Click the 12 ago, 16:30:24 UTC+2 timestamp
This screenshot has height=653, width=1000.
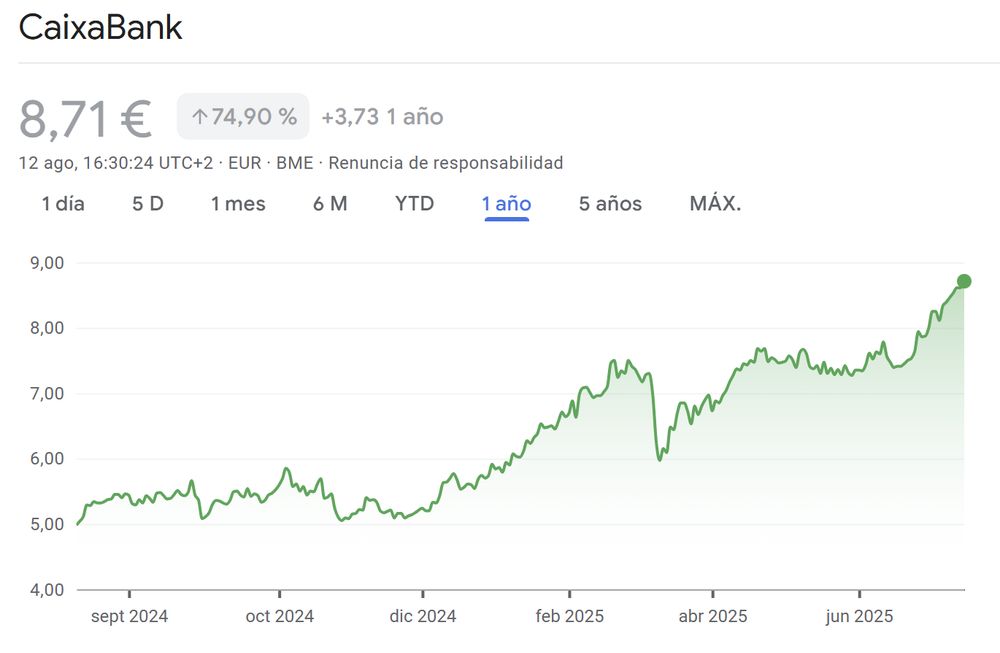click(x=115, y=163)
